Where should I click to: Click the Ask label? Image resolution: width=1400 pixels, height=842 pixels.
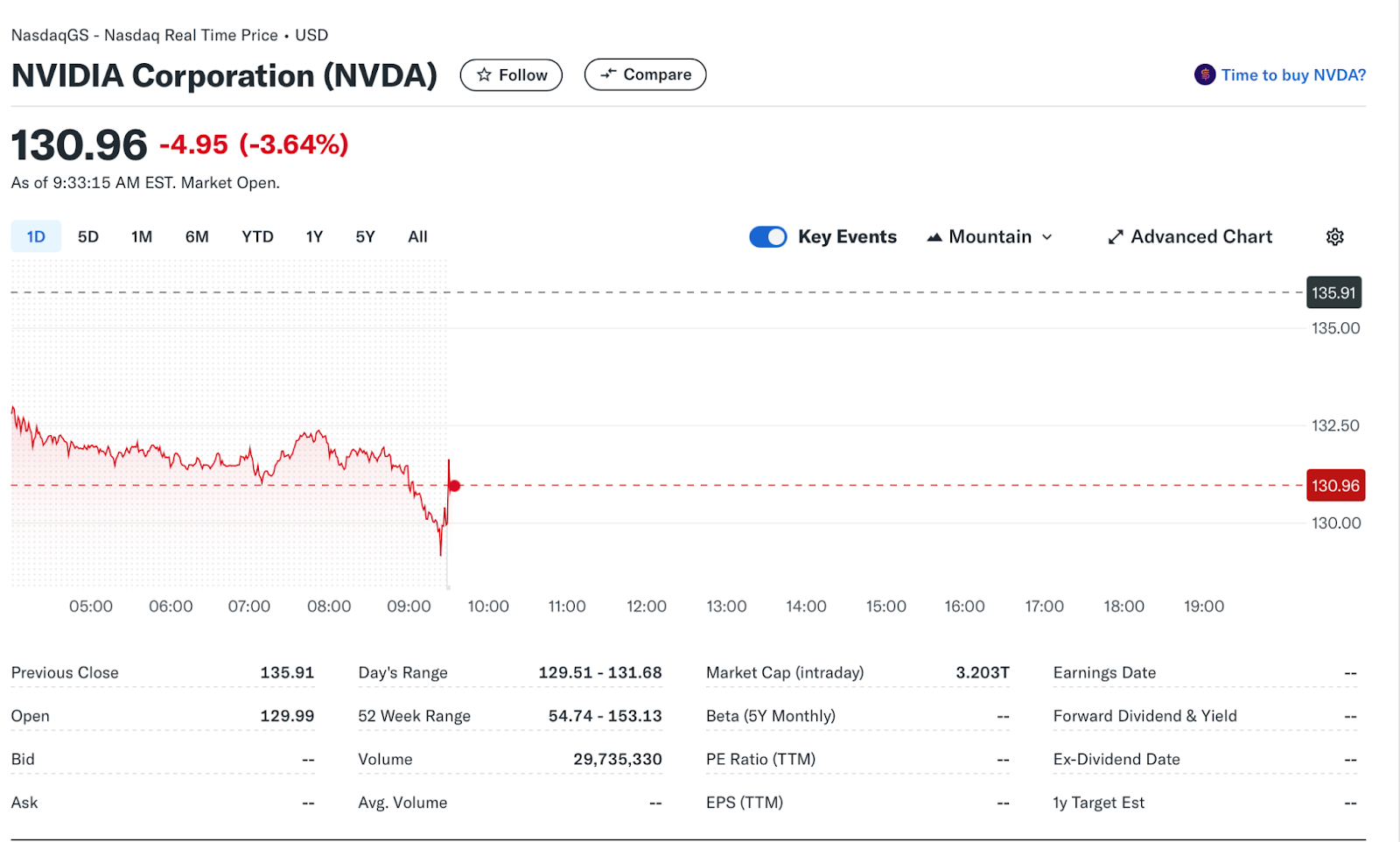click(24, 803)
